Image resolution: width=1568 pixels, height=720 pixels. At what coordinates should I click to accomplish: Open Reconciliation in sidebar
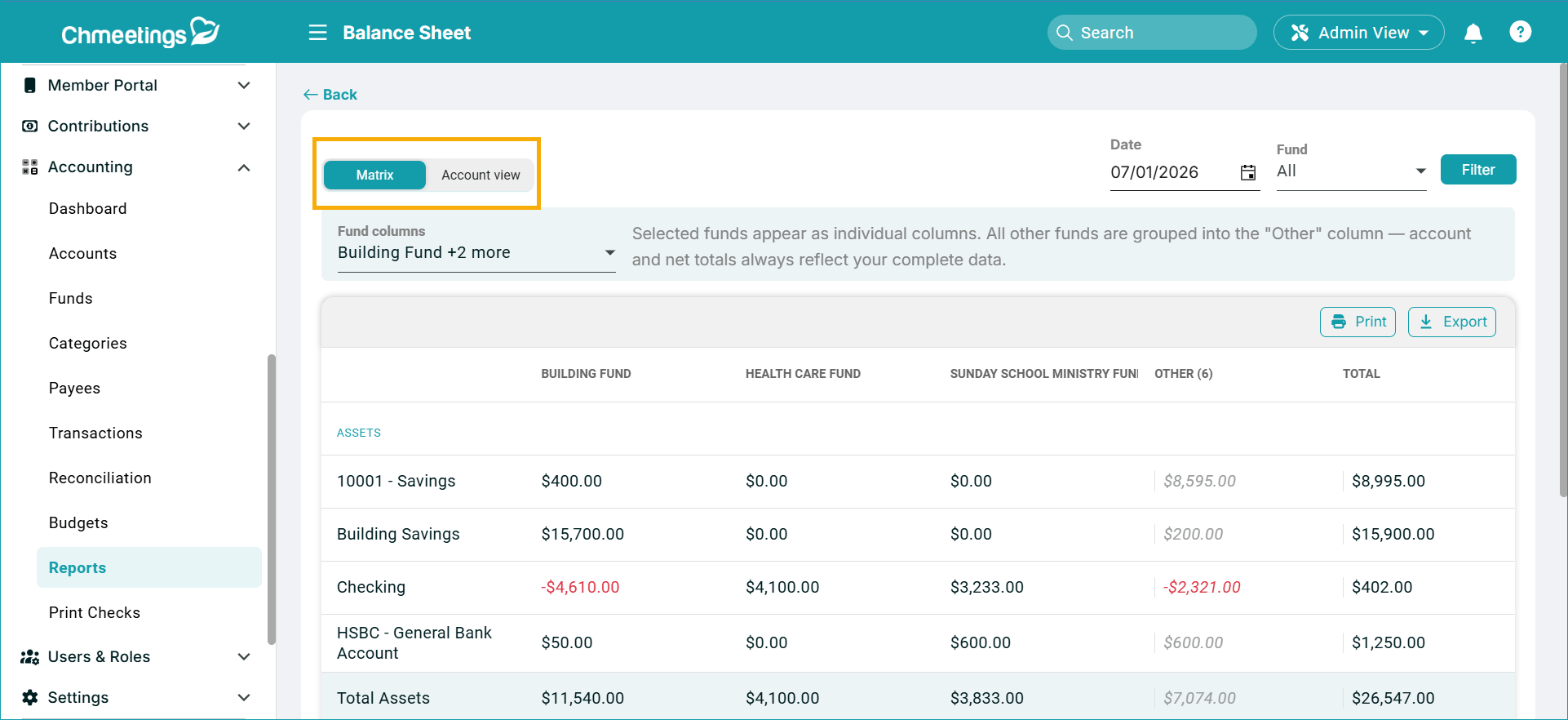(x=100, y=478)
